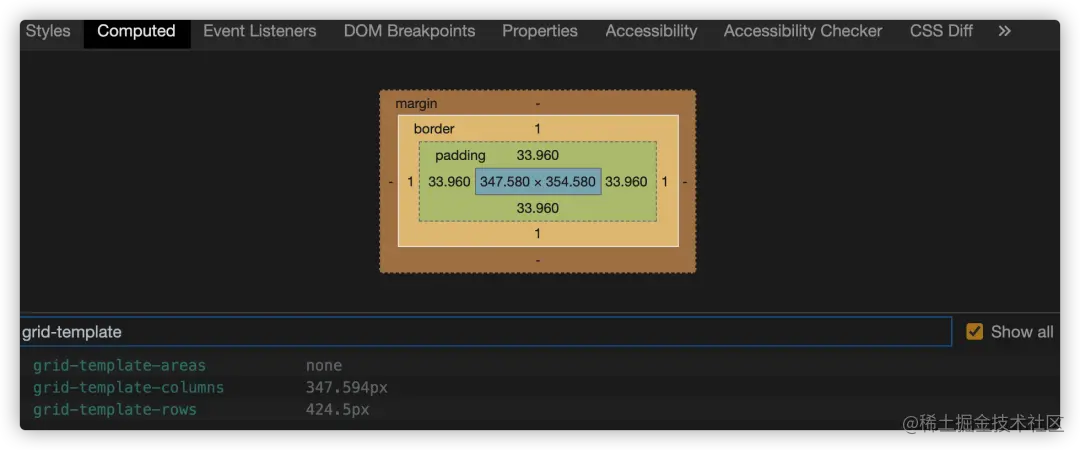Click the padding right value 33.960
Screen dimensions: 1080x450
tap(626, 181)
